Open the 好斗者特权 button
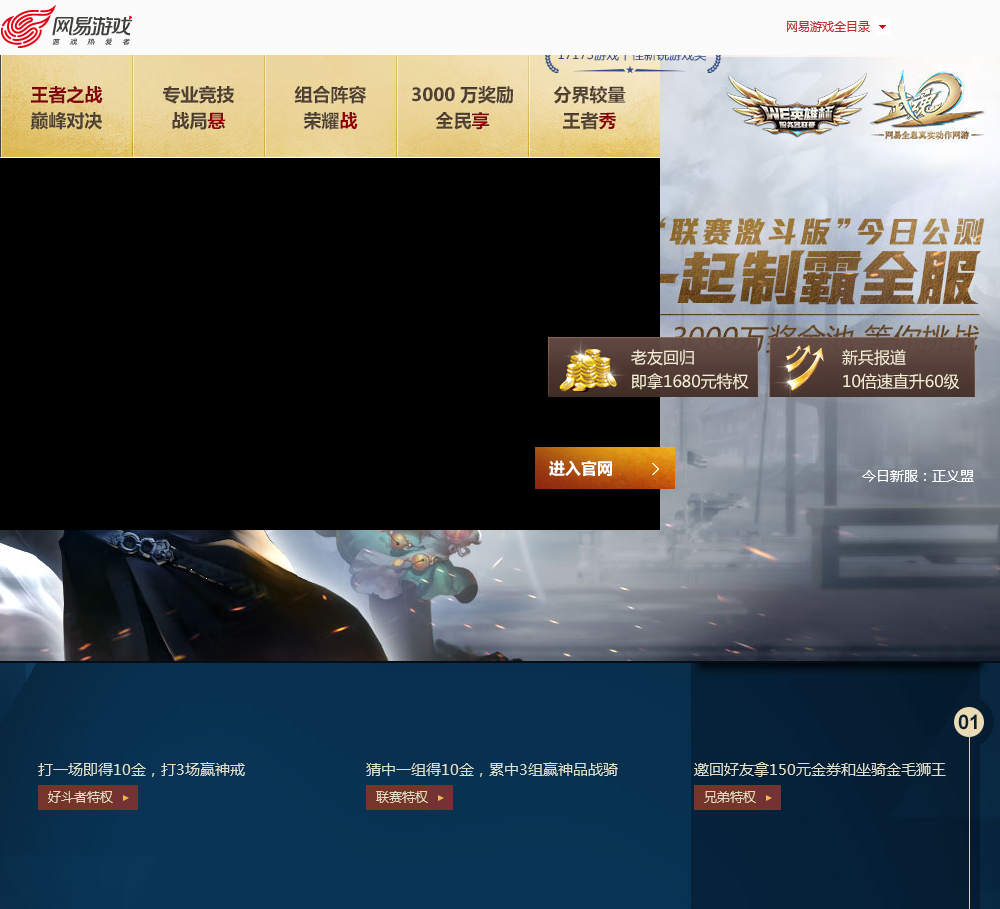The height and width of the screenshot is (909, 1000). [x=88, y=797]
